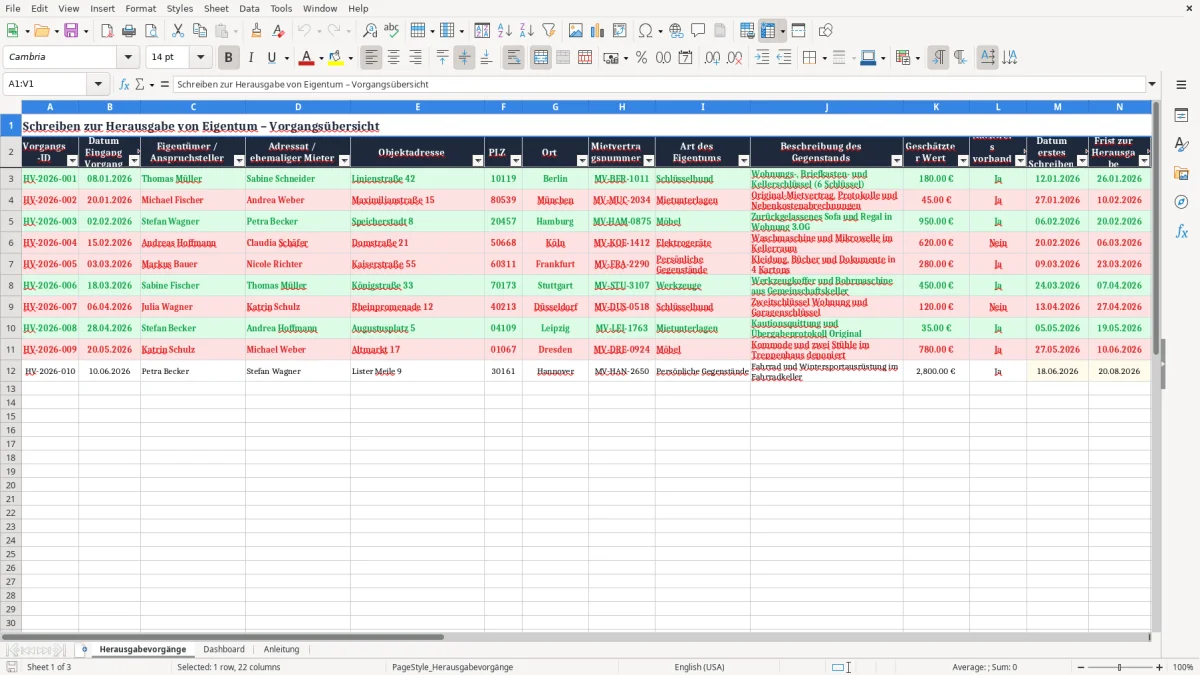This screenshot has height=675, width=1200.
Task: Click the Copy icon
Action: [200, 31]
